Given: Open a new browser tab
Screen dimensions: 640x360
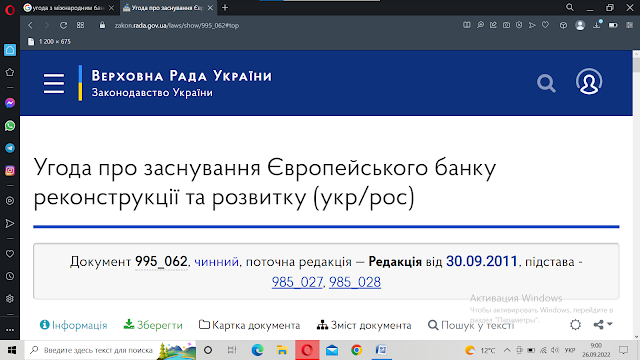Looking at the screenshot, I should coord(225,8).
